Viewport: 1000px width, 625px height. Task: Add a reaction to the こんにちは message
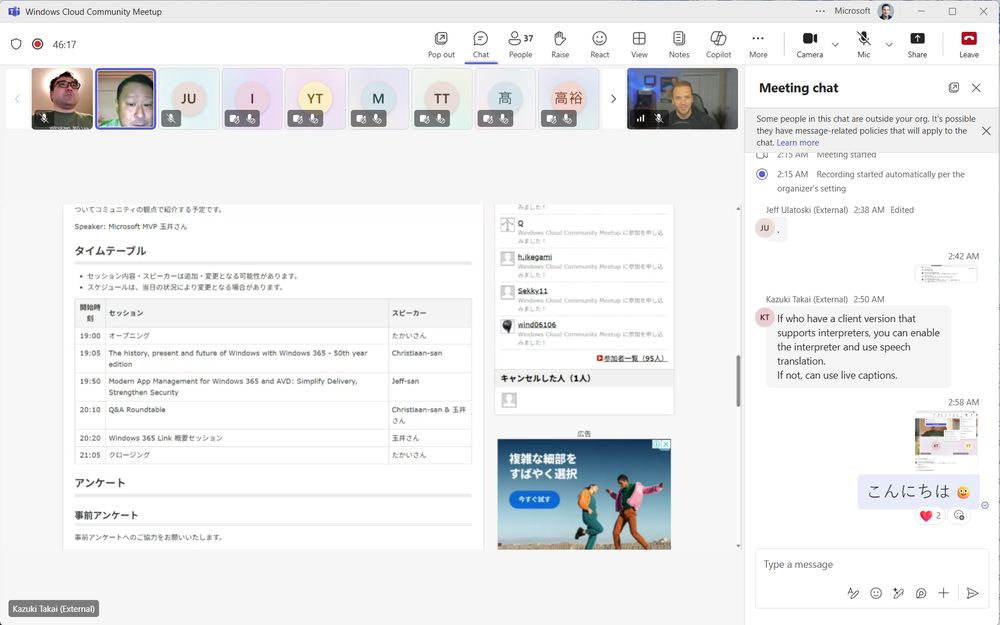click(x=959, y=515)
